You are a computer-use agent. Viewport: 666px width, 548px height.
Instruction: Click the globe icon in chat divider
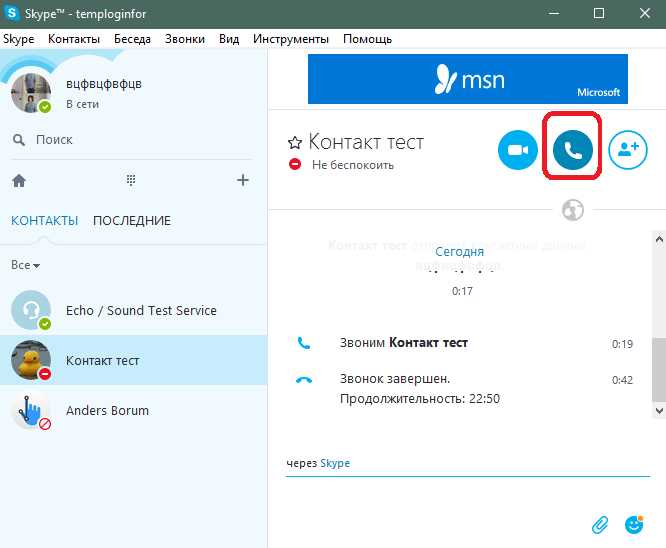pyautogui.click(x=573, y=210)
